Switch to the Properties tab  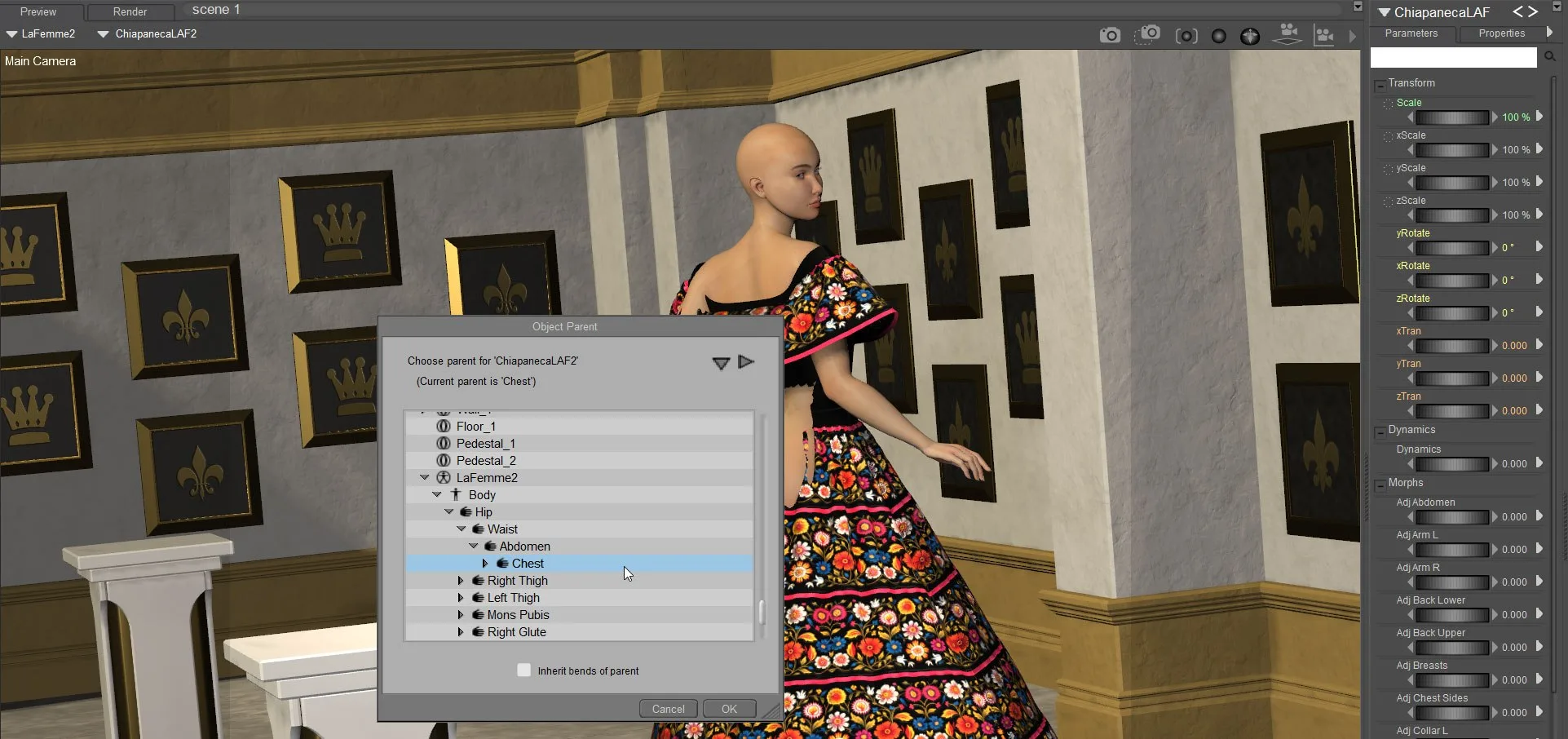click(x=1501, y=33)
